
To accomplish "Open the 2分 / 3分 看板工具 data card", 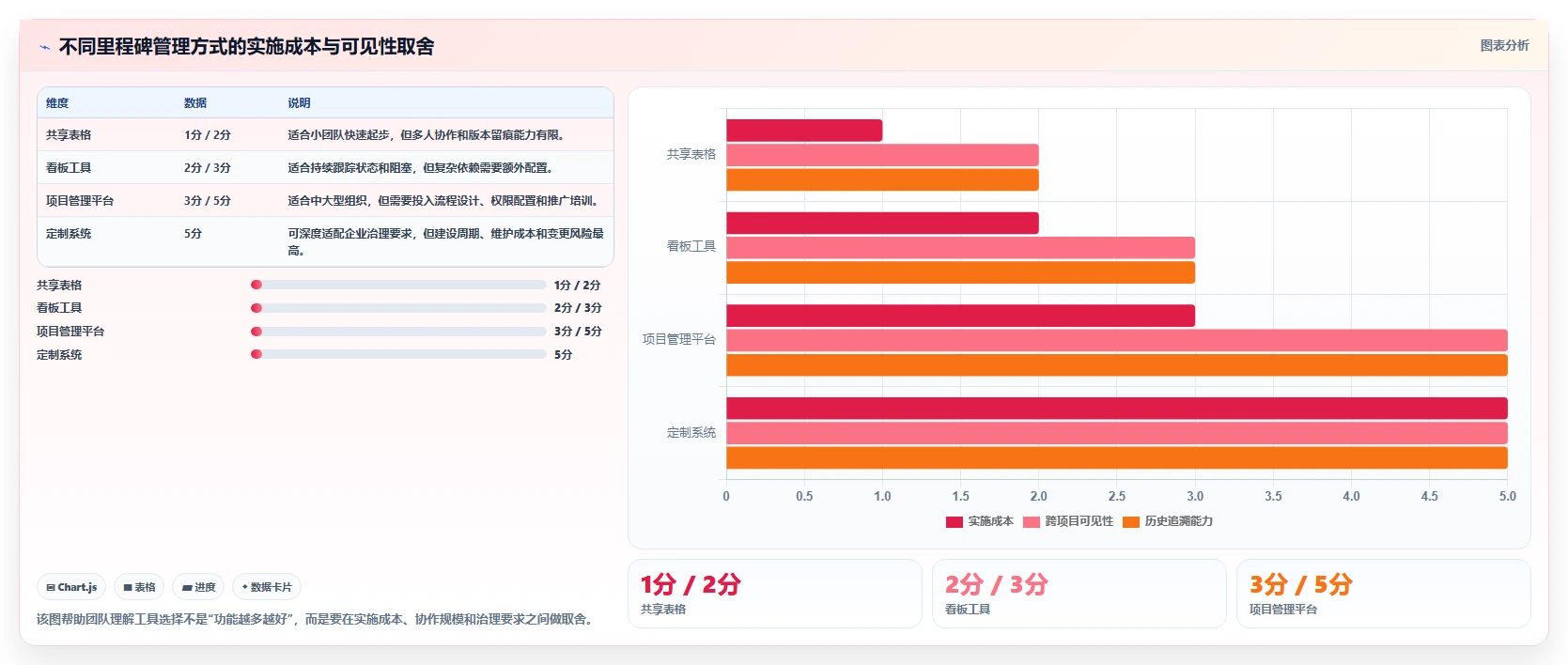I will 1079,594.
